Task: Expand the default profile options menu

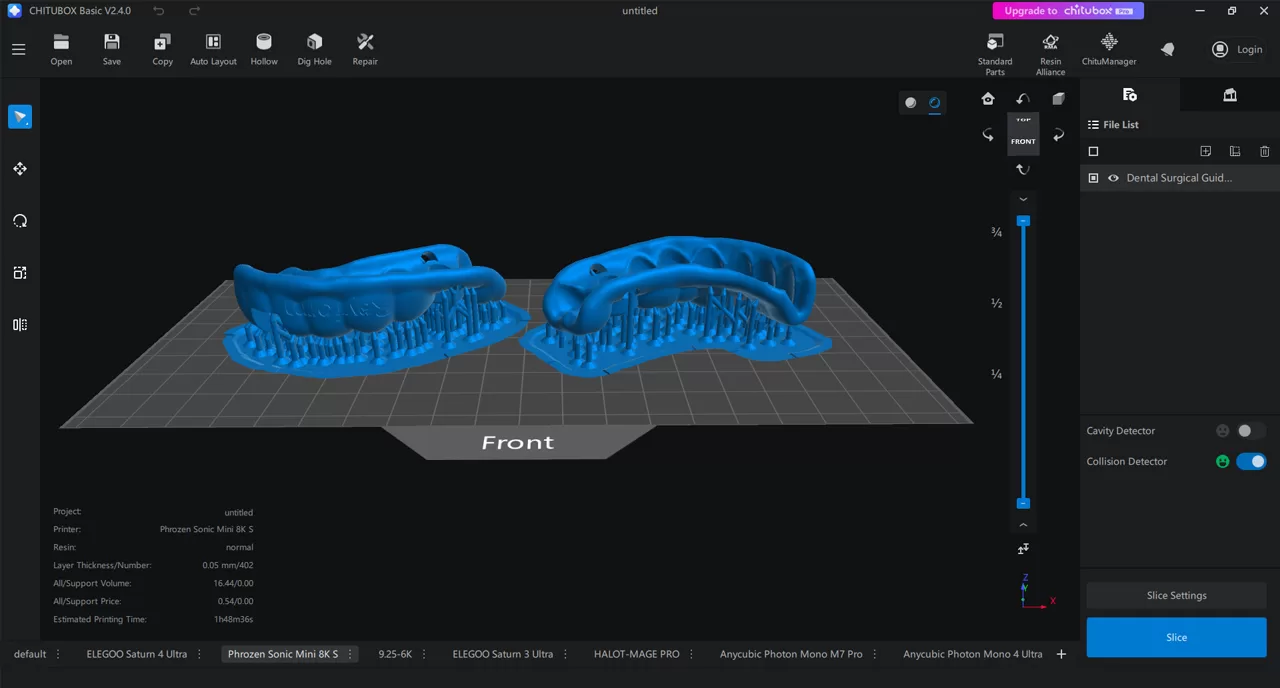Action: tap(57, 653)
